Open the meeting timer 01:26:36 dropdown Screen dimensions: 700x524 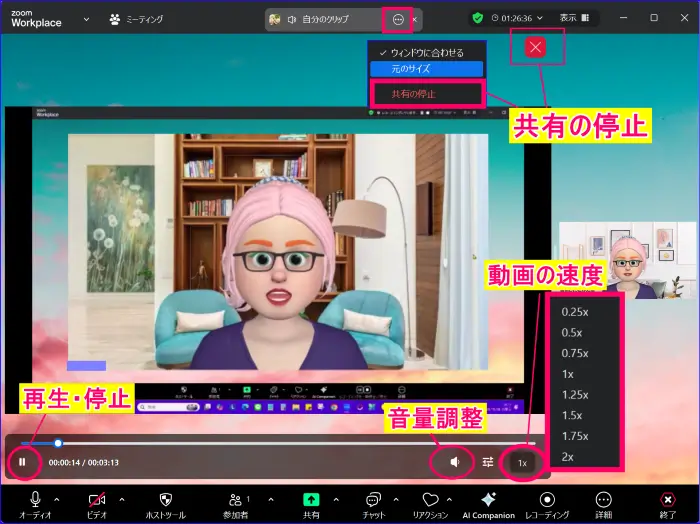517,18
